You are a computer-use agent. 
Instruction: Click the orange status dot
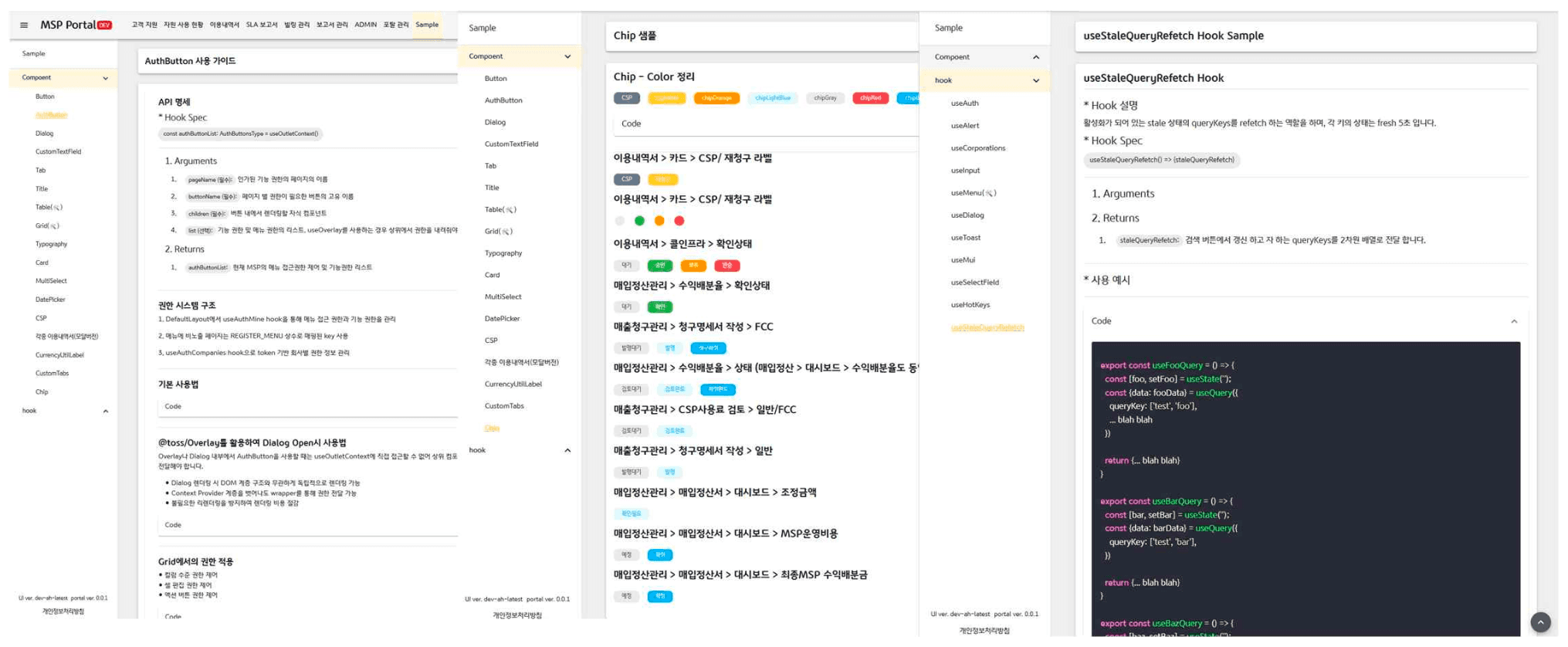659,221
